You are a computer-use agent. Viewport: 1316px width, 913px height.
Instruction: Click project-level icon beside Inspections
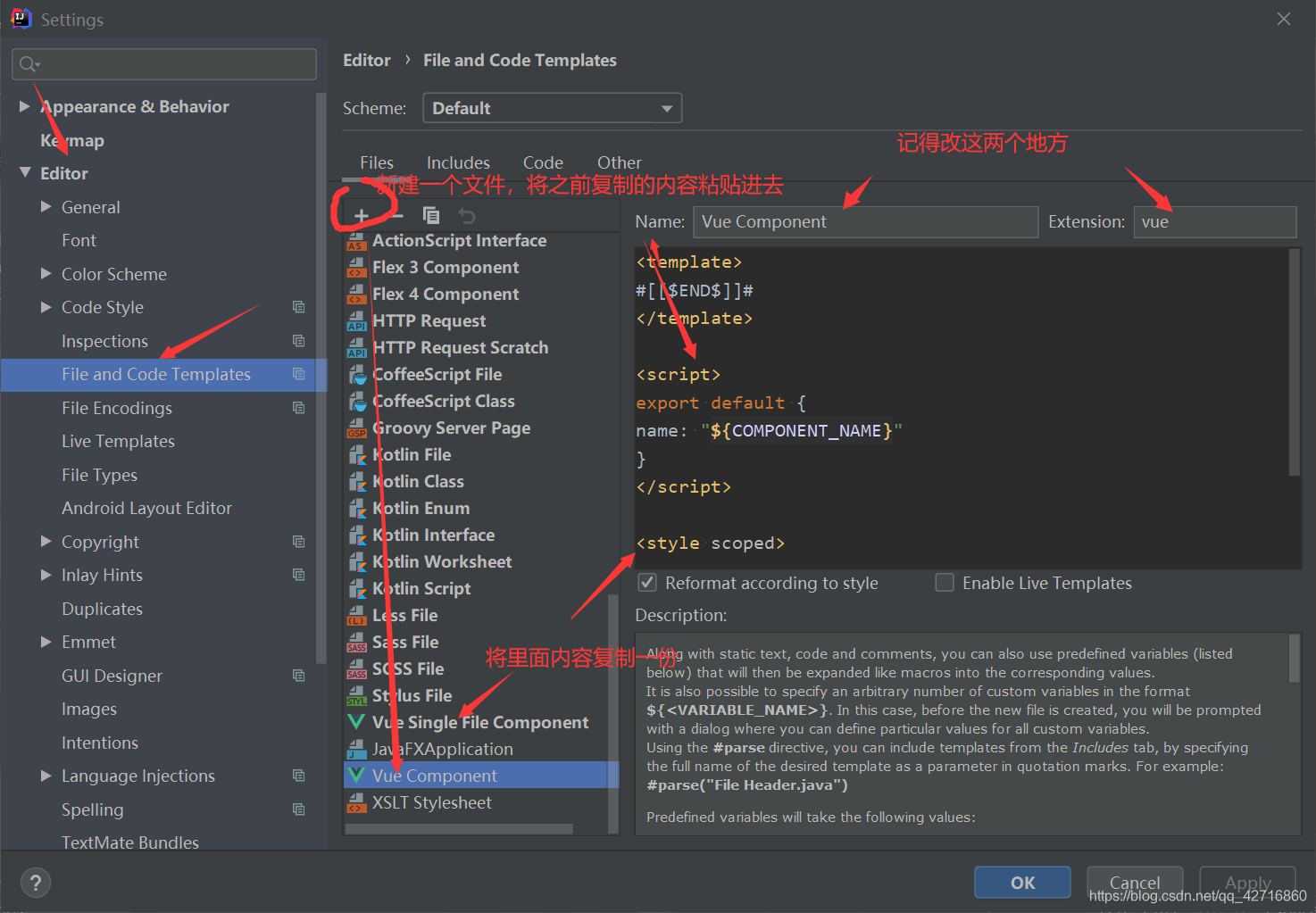pos(299,341)
